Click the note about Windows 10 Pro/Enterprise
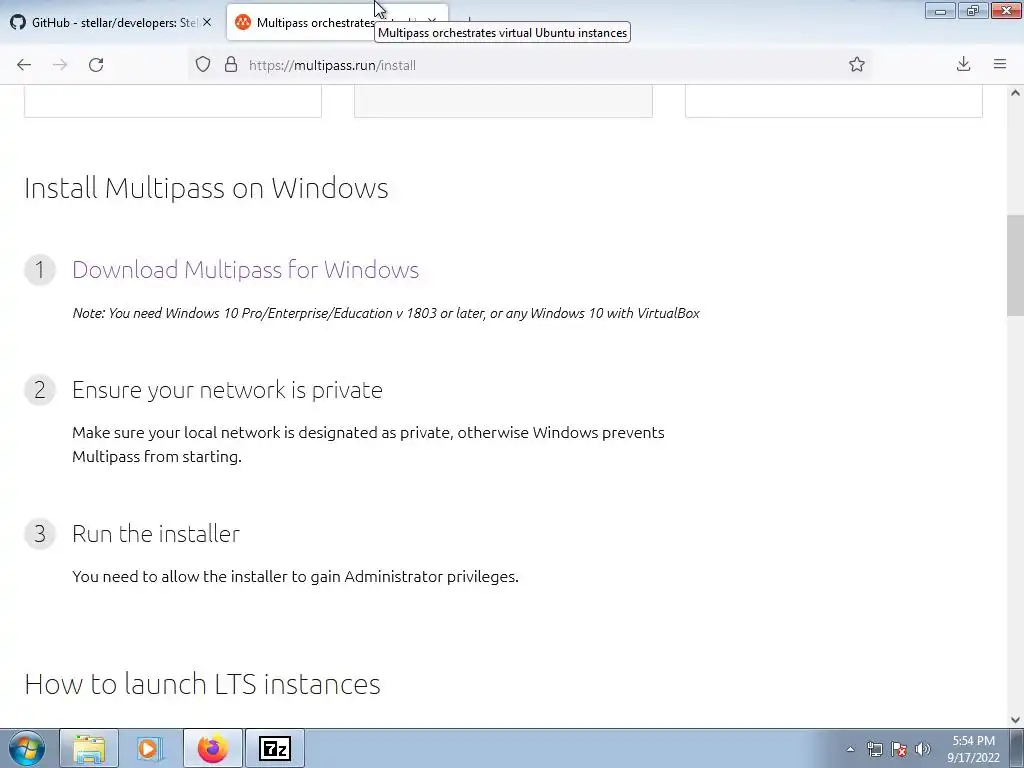1024x768 pixels. 386,313
